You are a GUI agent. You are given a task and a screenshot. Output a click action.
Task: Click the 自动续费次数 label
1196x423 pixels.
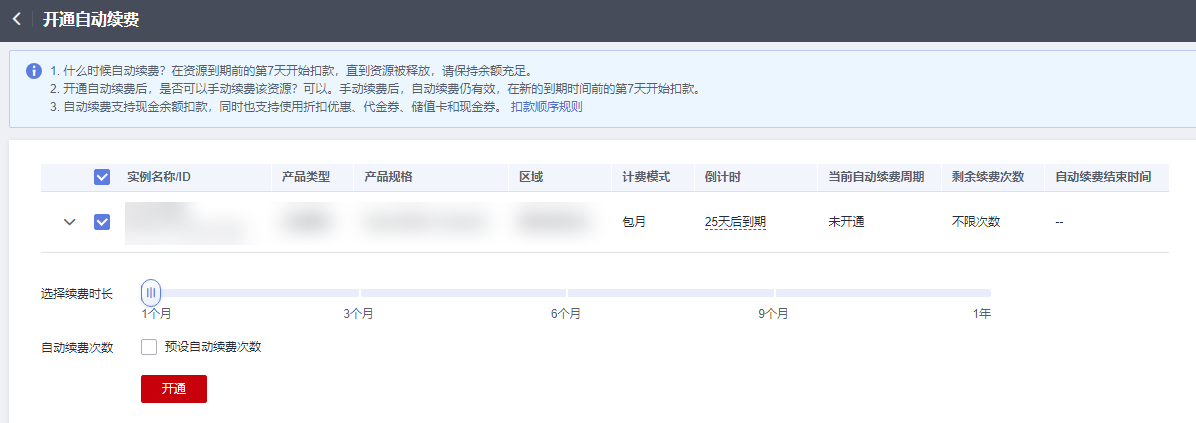(77, 347)
